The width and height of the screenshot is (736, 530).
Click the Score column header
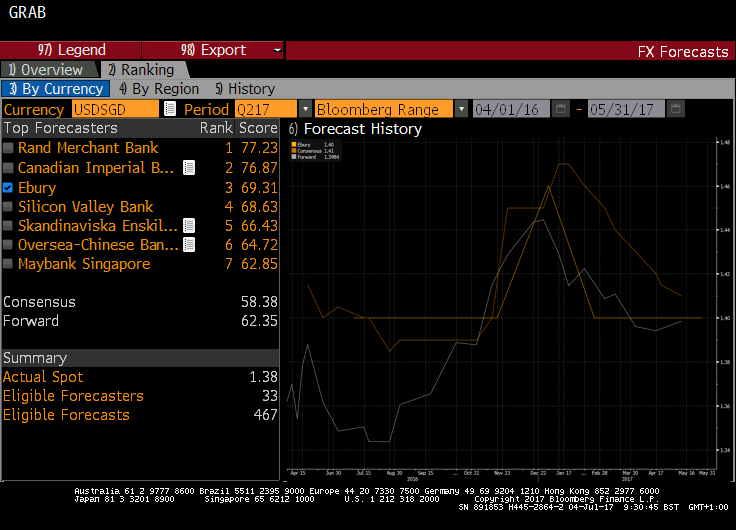258,128
